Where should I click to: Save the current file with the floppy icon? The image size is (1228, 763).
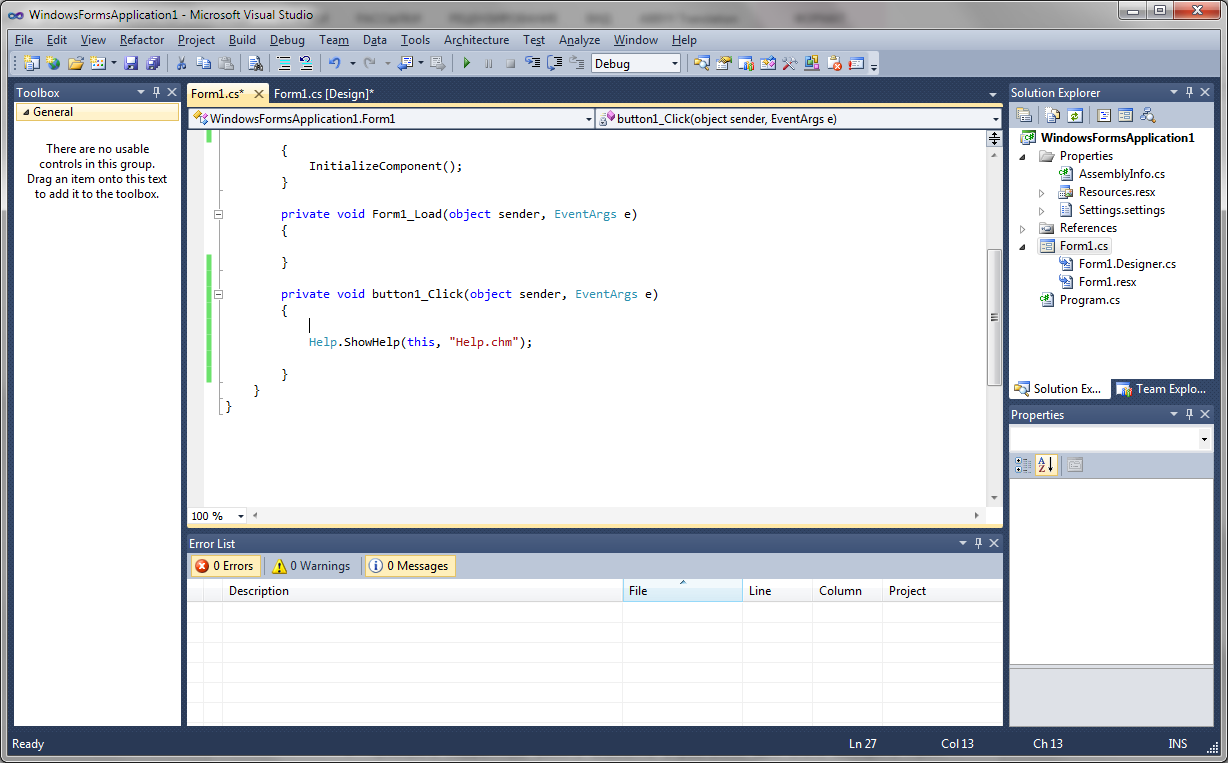point(131,63)
